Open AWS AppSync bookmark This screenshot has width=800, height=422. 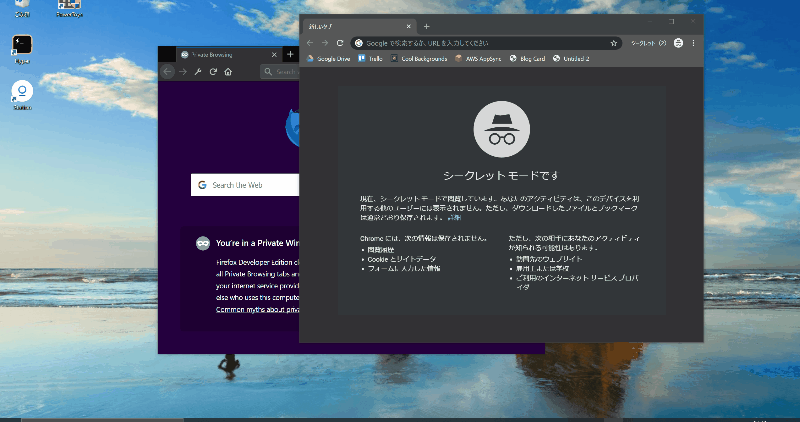tap(478, 59)
